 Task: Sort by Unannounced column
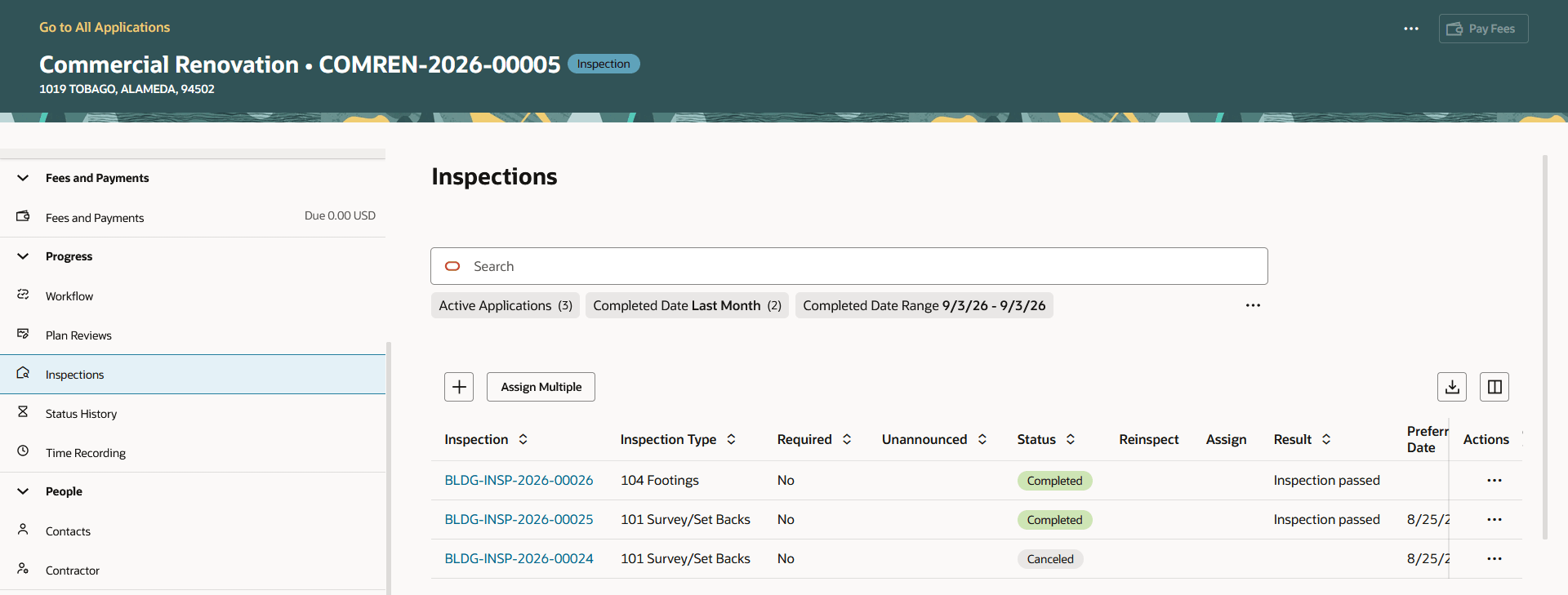pyautogui.click(x=982, y=439)
